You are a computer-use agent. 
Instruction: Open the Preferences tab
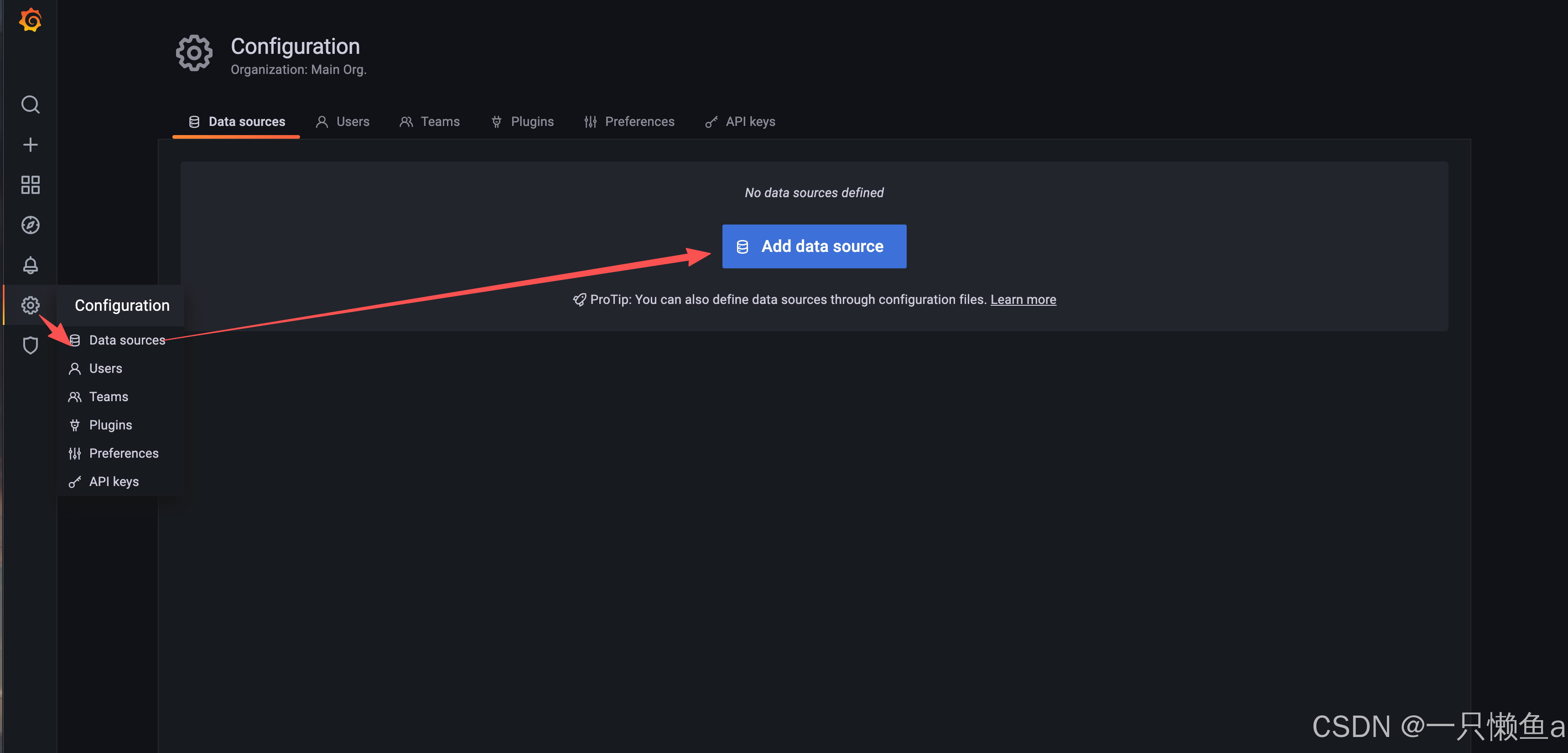click(x=629, y=122)
